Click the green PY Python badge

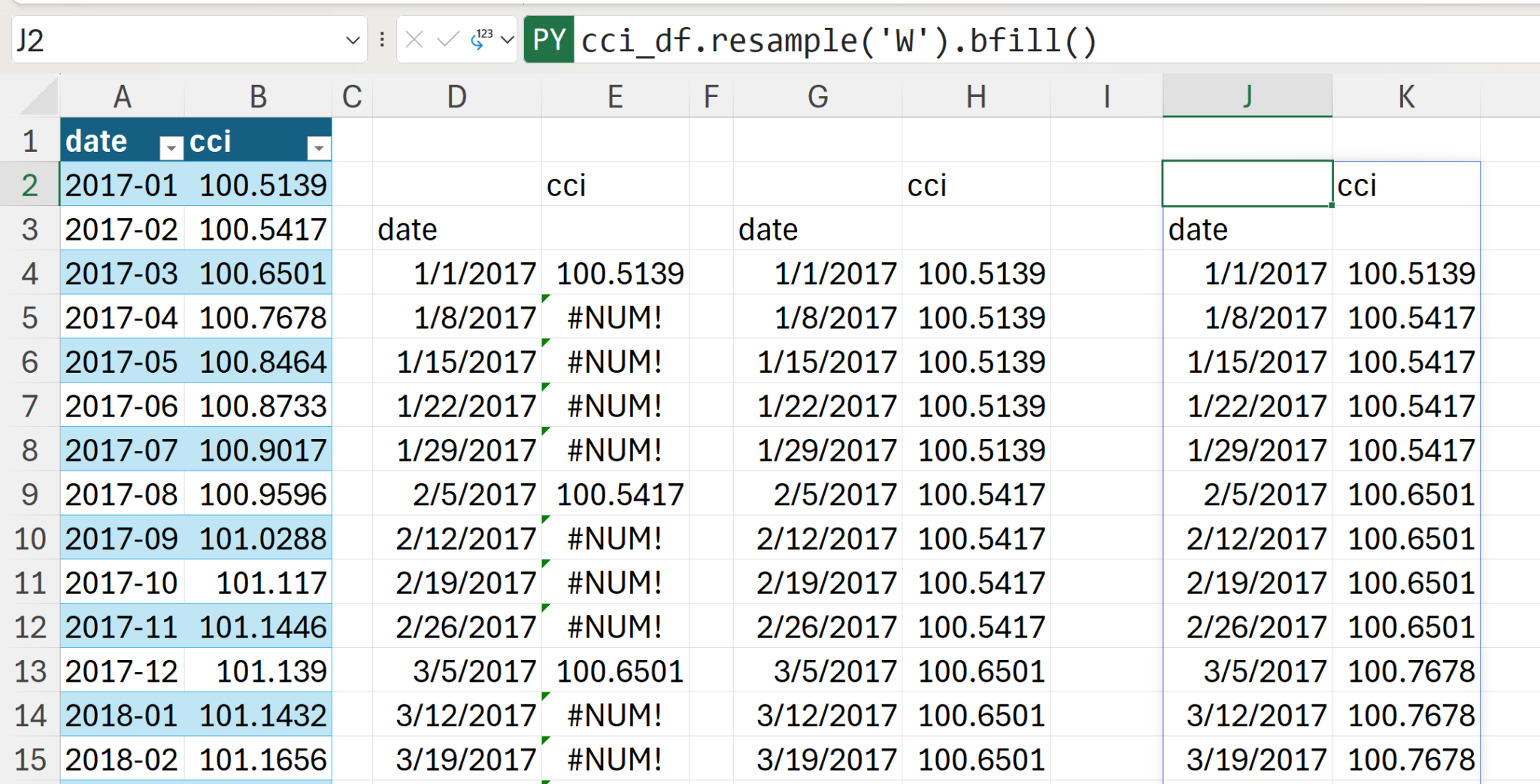549,40
